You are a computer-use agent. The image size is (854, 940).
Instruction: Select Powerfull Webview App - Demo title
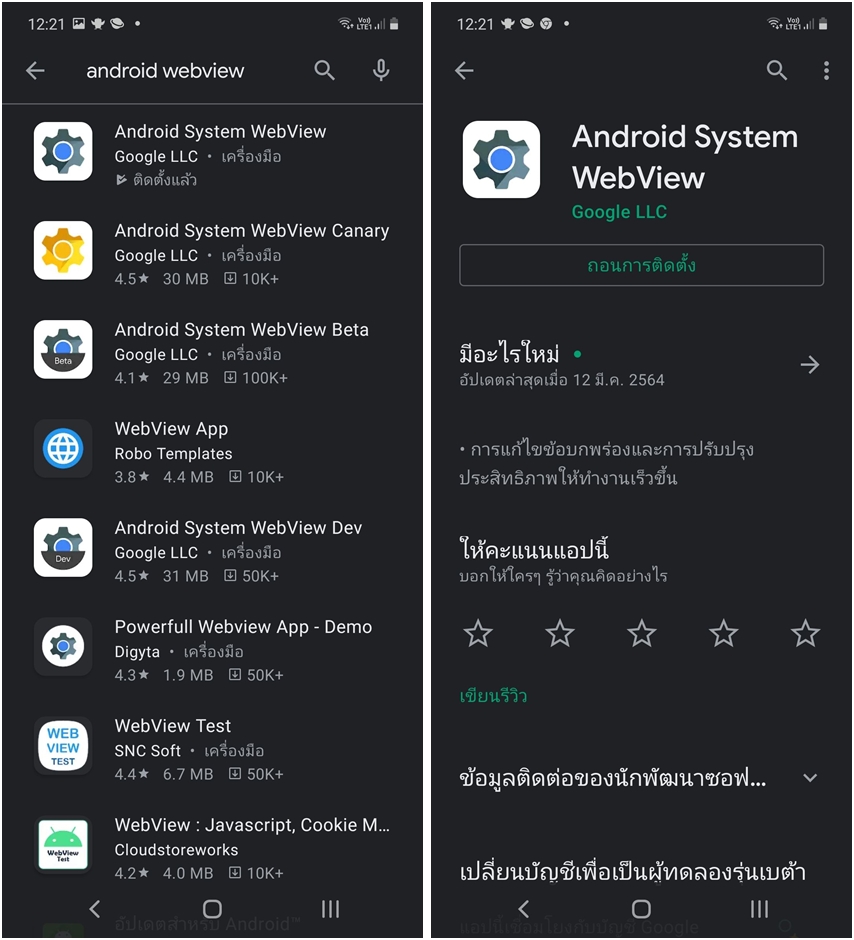243,627
